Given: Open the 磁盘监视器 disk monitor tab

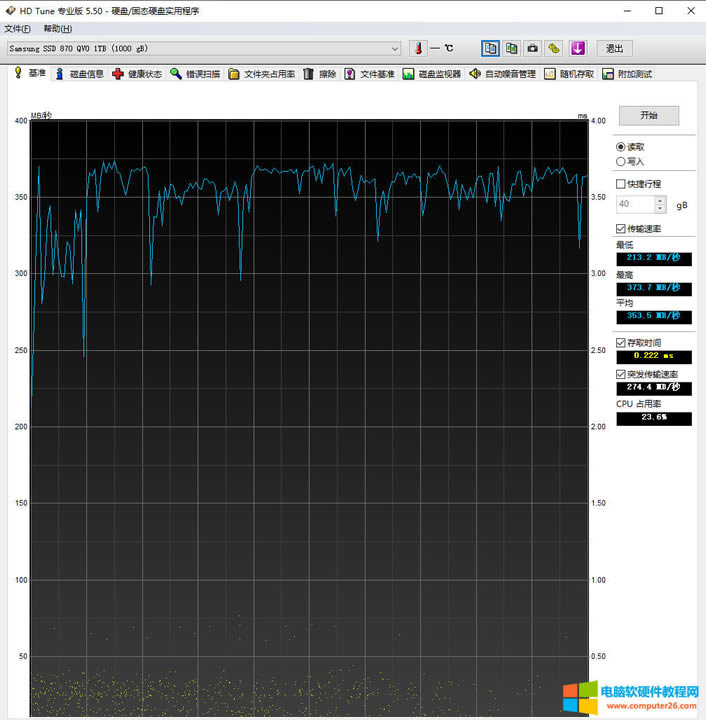Looking at the screenshot, I should (x=432, y=74).
